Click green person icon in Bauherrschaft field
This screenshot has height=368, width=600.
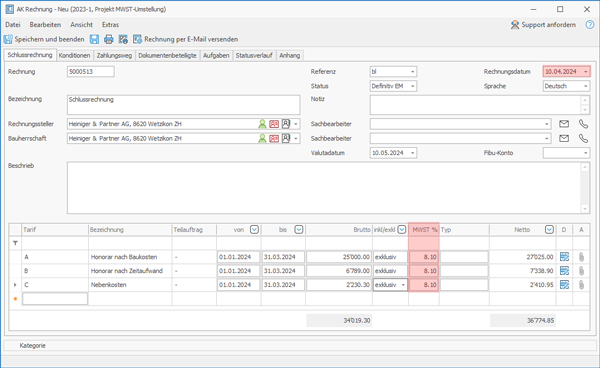pos(262,138)
